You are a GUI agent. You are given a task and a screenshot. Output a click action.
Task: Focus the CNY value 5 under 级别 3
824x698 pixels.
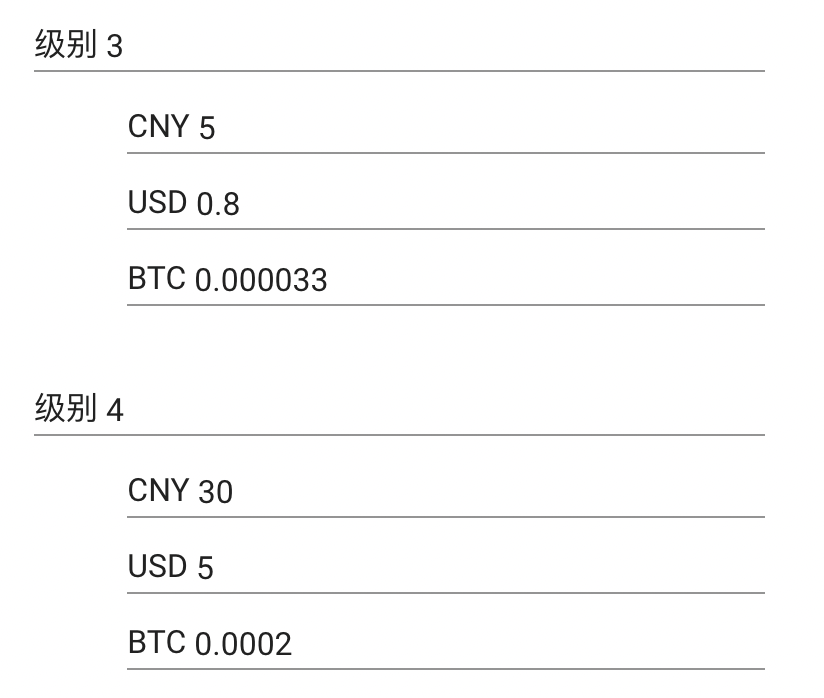pos(207,129)
